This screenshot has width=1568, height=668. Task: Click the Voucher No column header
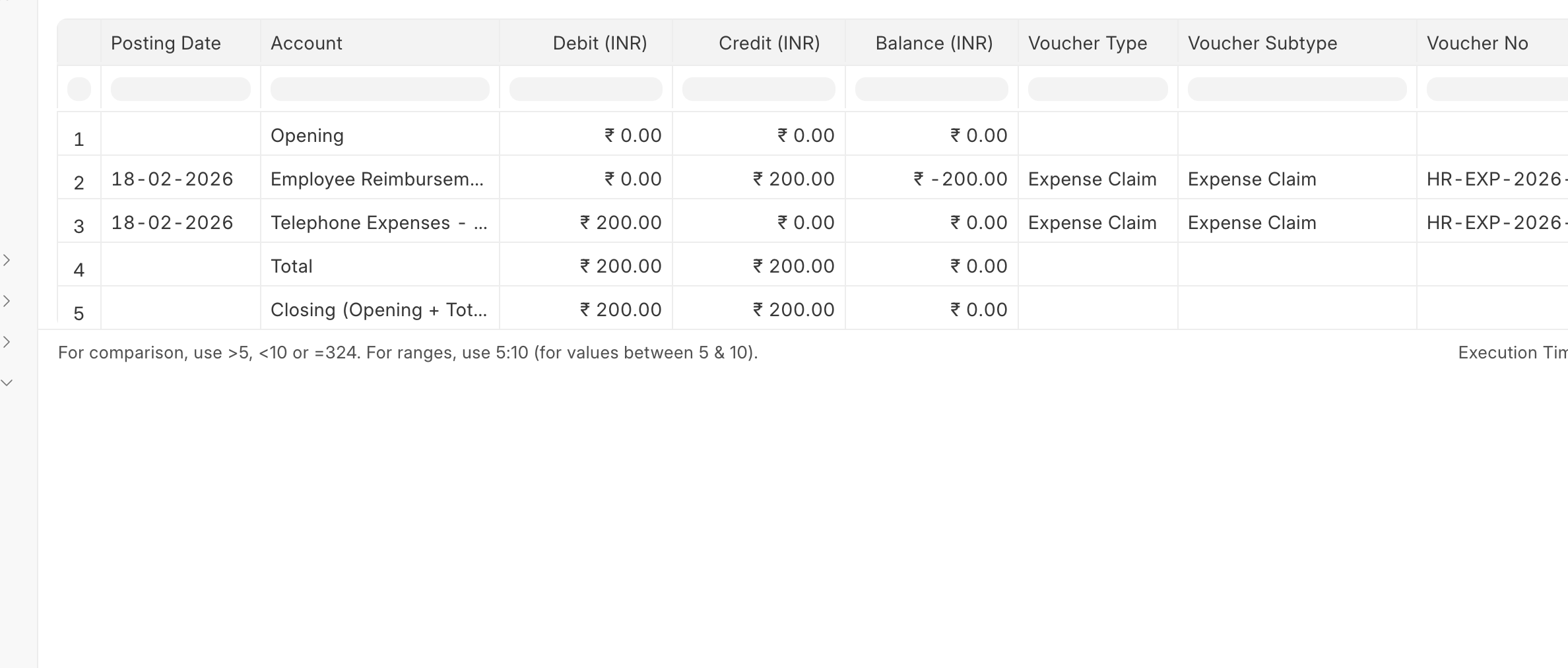coord(1477,44)
